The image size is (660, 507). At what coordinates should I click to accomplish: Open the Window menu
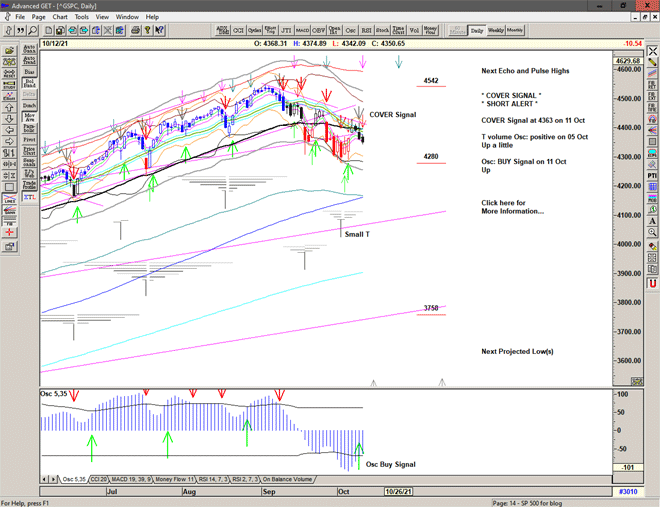(127, 17)
